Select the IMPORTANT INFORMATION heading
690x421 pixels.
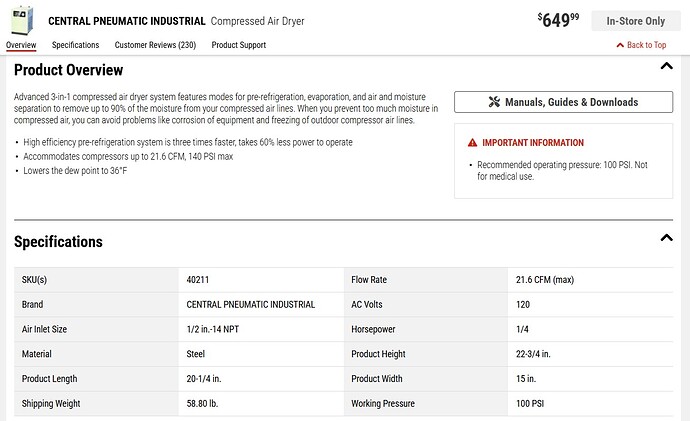pos(533,143)
